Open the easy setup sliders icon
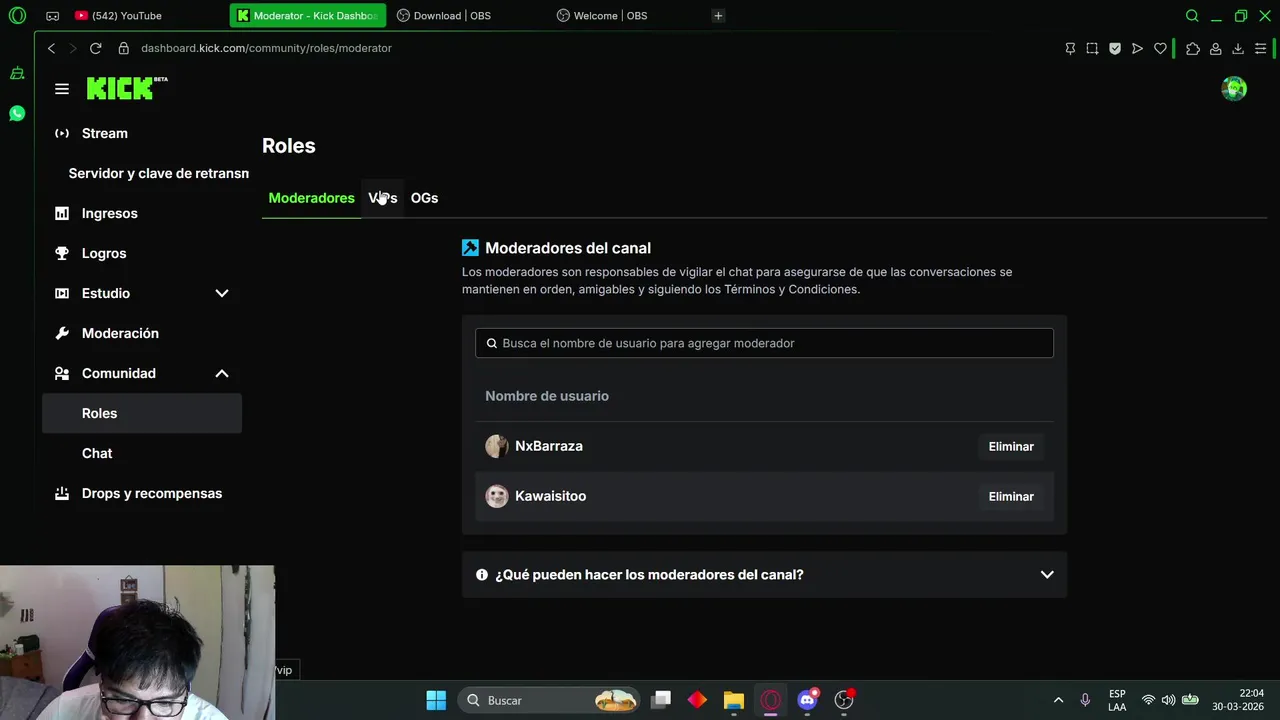 [1261, 48]
